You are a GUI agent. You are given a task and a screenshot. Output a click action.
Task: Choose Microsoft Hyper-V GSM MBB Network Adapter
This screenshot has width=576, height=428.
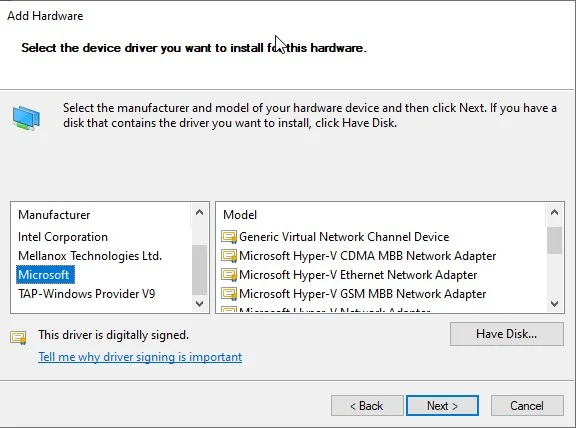pyautogui.click(x=363, y=294)
